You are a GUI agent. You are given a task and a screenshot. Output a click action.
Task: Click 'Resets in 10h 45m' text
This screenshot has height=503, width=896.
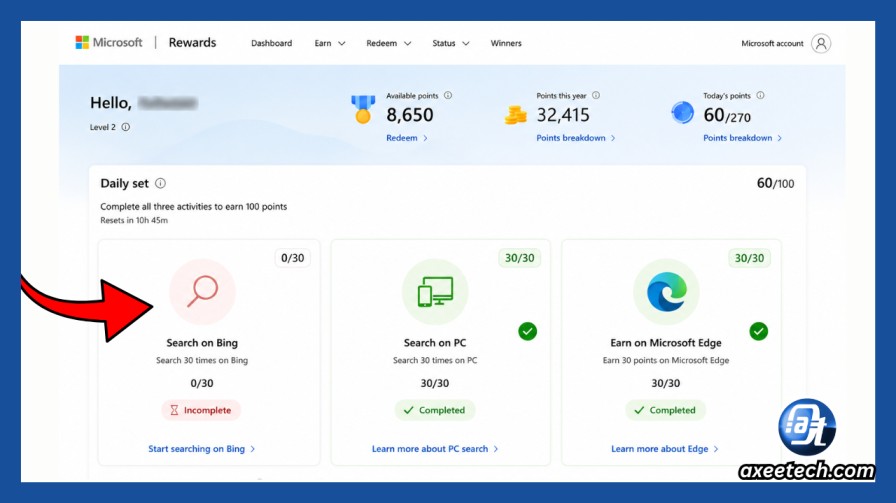(x=134, y=220)
